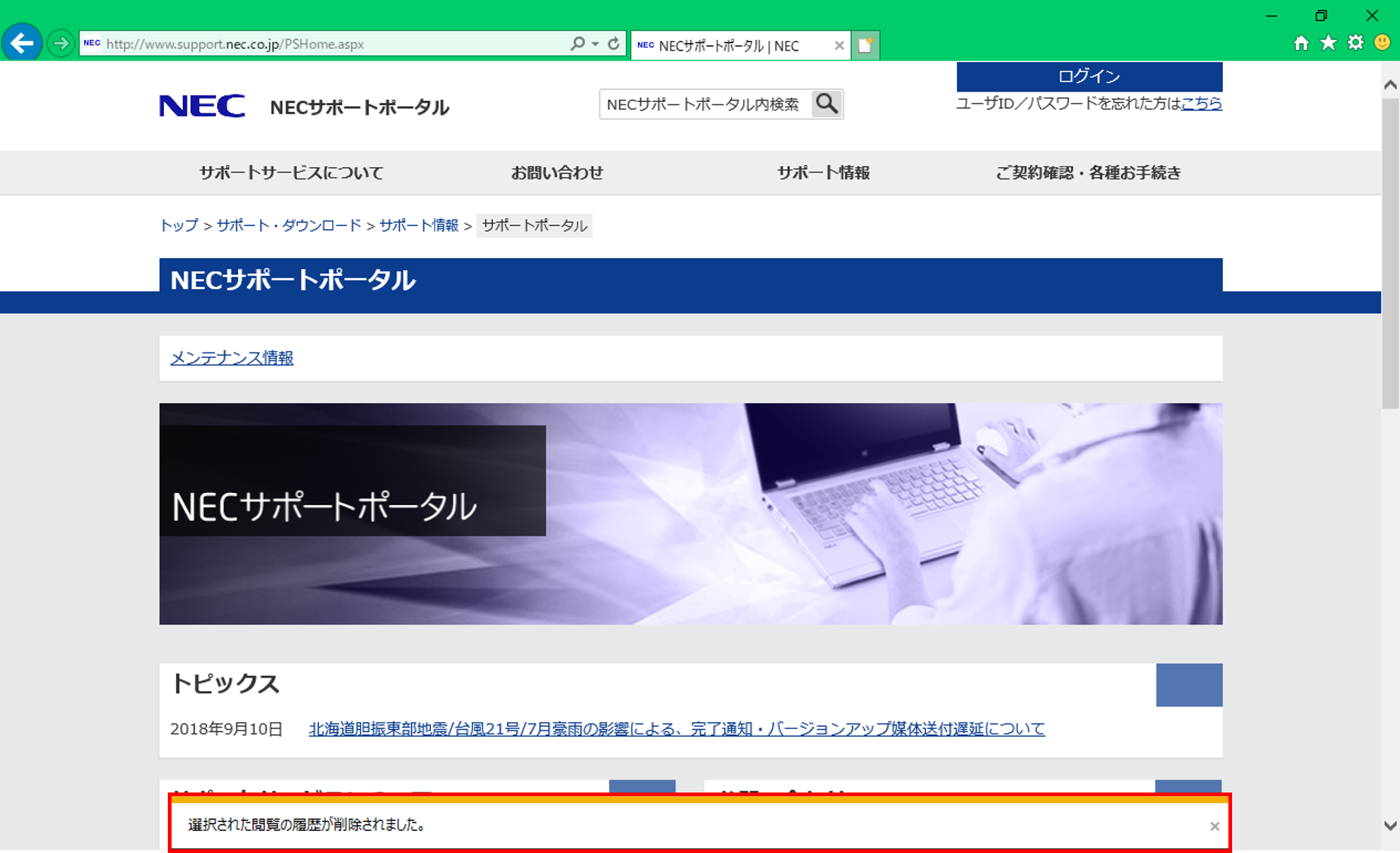Viewport: 1400px width, 853px height.
Task: Expand the address bar search dropdown arrow
Action: [596, 44]
